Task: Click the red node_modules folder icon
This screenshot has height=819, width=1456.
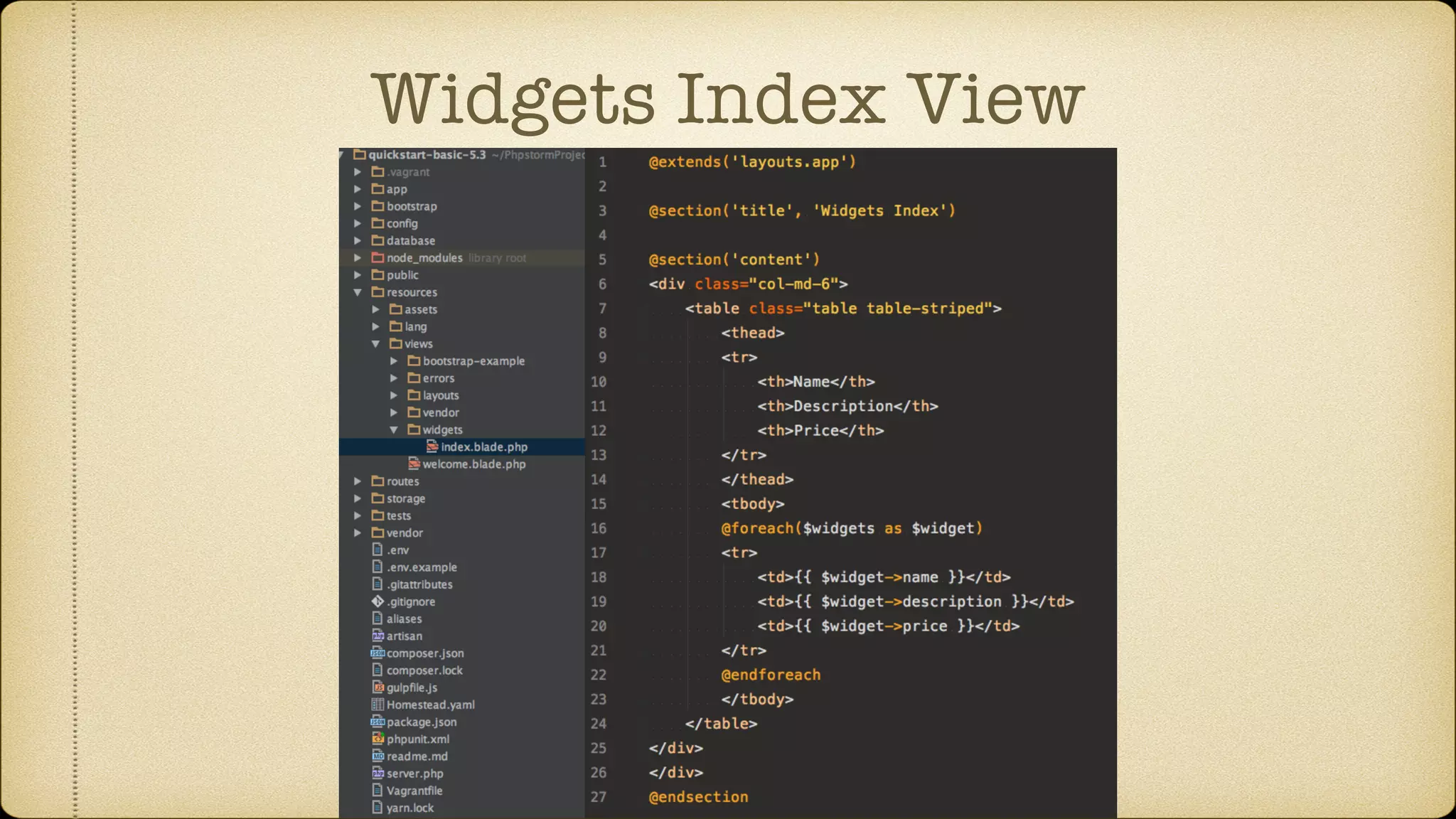Action: (378, 257)
